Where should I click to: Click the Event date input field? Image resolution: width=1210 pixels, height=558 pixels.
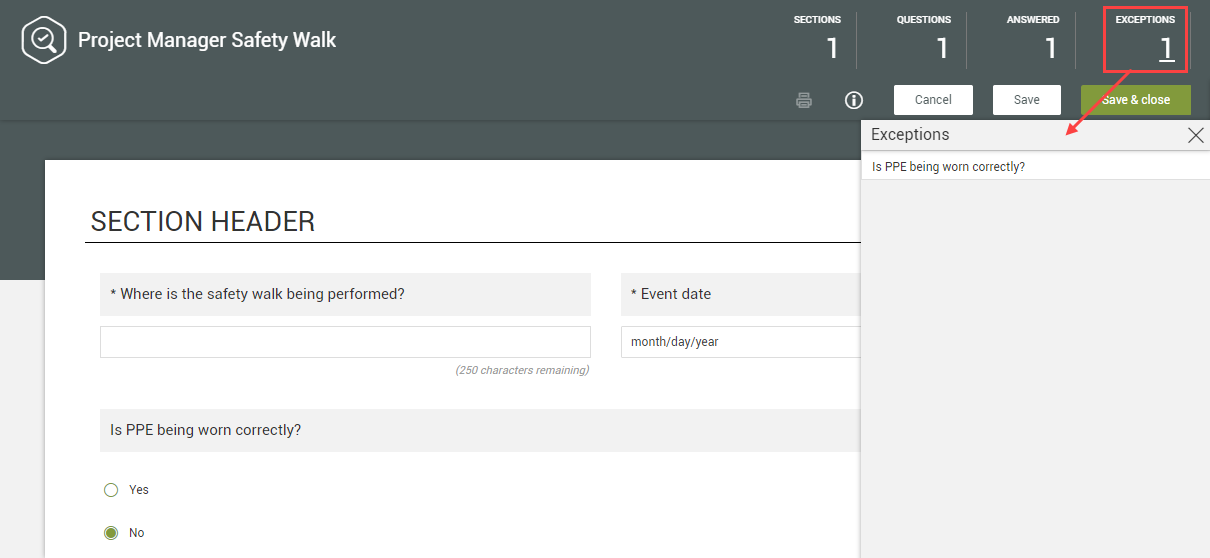click(740, 342)
